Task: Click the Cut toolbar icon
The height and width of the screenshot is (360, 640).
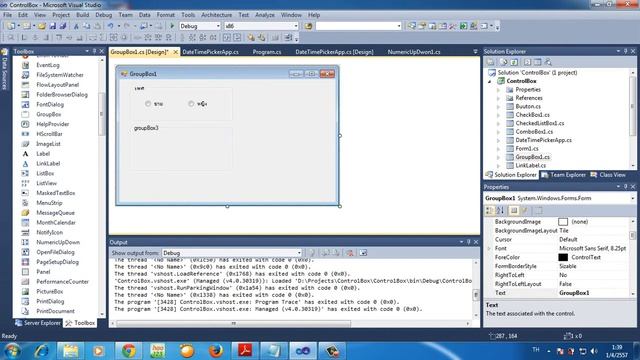Action: coord(76,26)
